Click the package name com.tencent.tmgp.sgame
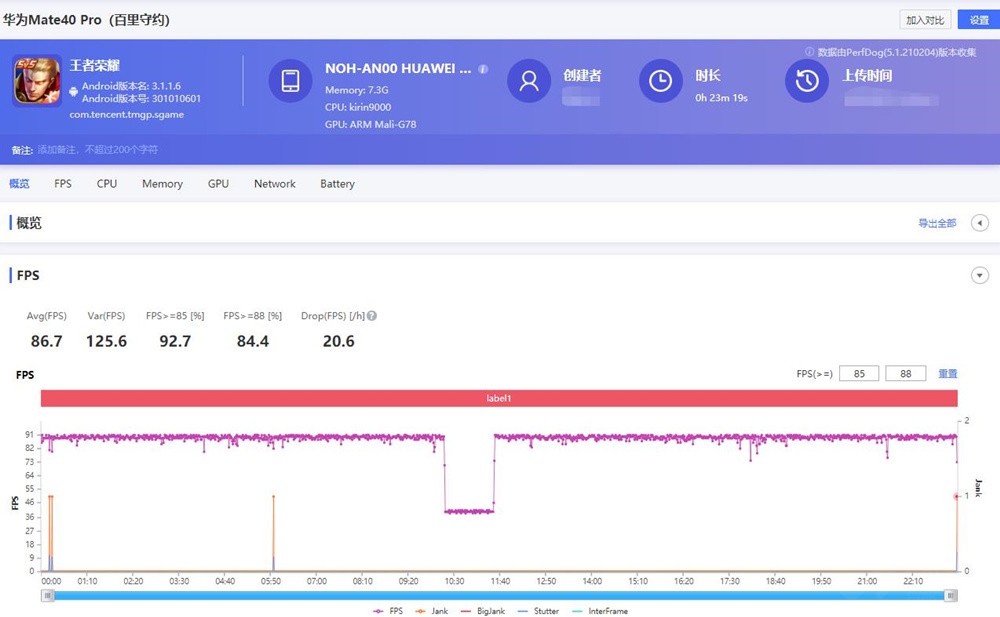Screen dimensions: 1000x617 pos(127,115)
